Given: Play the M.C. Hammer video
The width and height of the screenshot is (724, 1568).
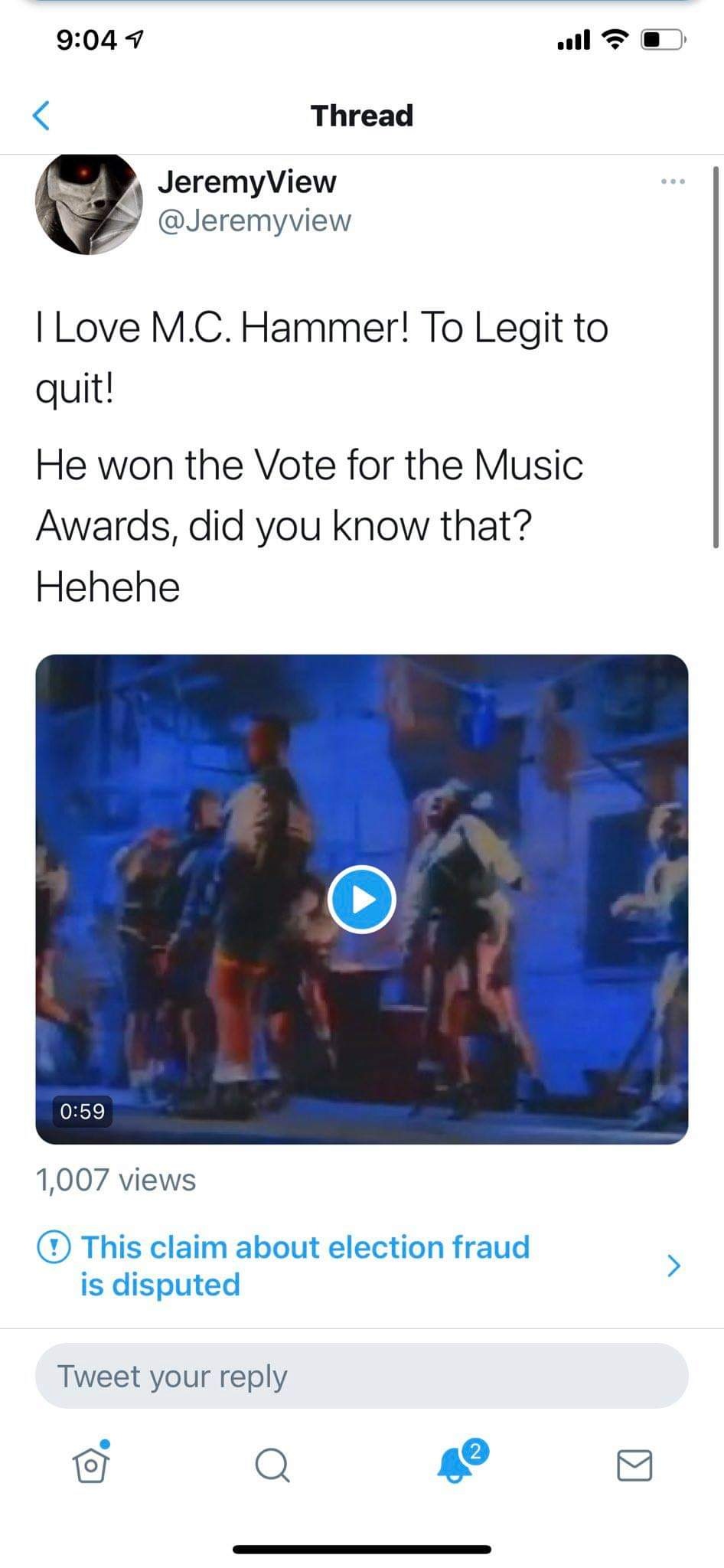Looking at the screenshot, I should pyautogui.click(x=362, y=899).
